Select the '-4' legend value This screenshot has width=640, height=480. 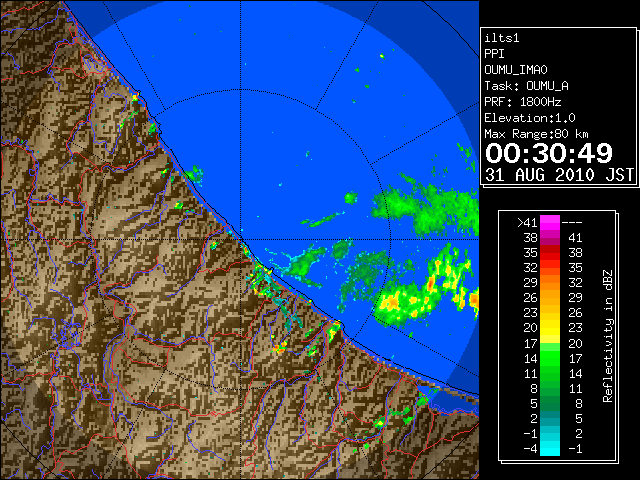(531, 449)
